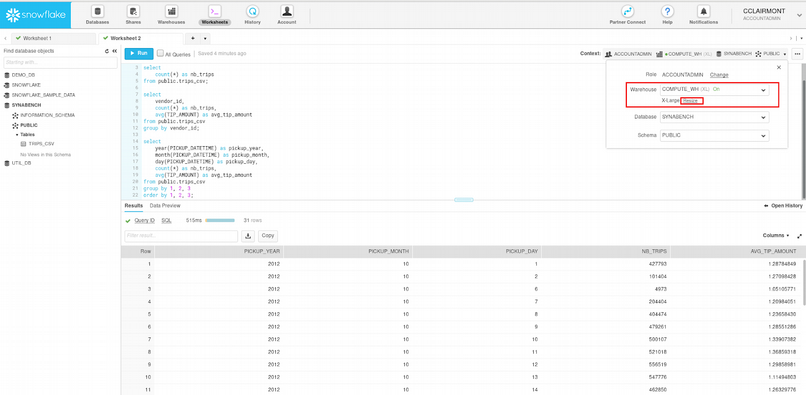Select the Results tab
The image size is (806, 395).
[134, 206]
